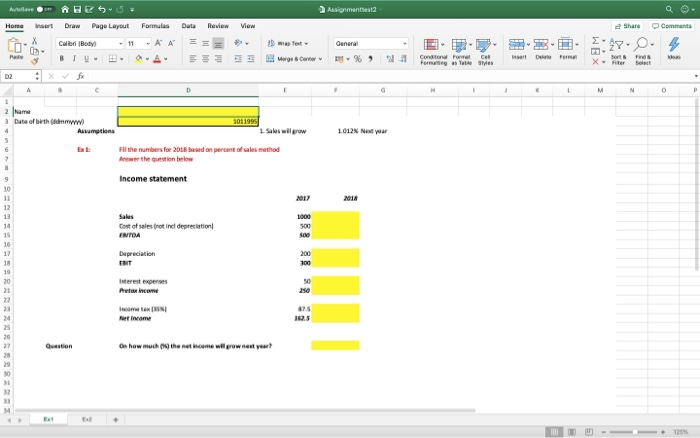Open Format as Table

coord(462,51)
